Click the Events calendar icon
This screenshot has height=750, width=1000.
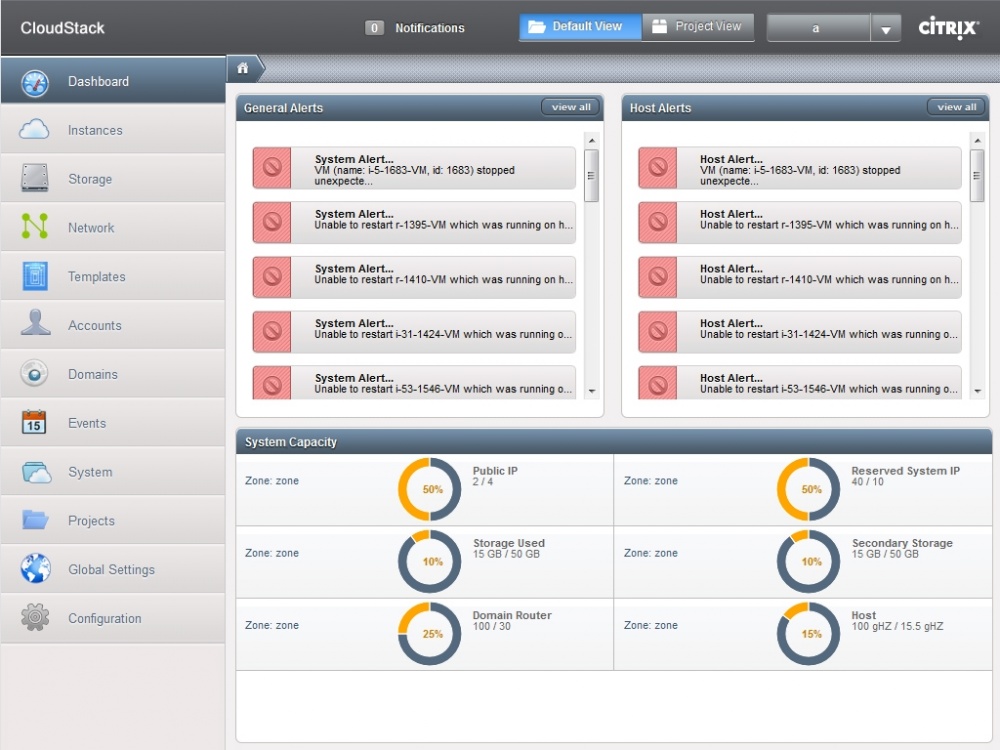(x=34, y=422)
